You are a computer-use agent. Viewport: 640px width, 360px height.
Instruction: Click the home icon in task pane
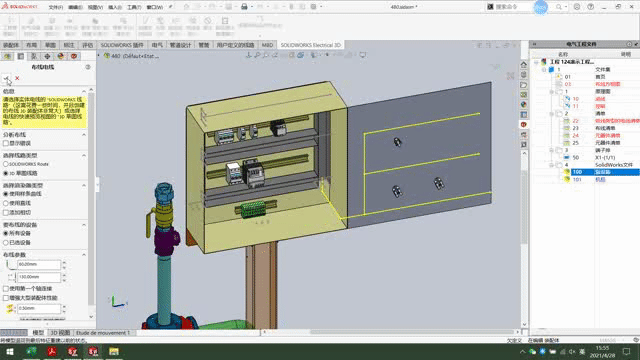tap(524, 64)
